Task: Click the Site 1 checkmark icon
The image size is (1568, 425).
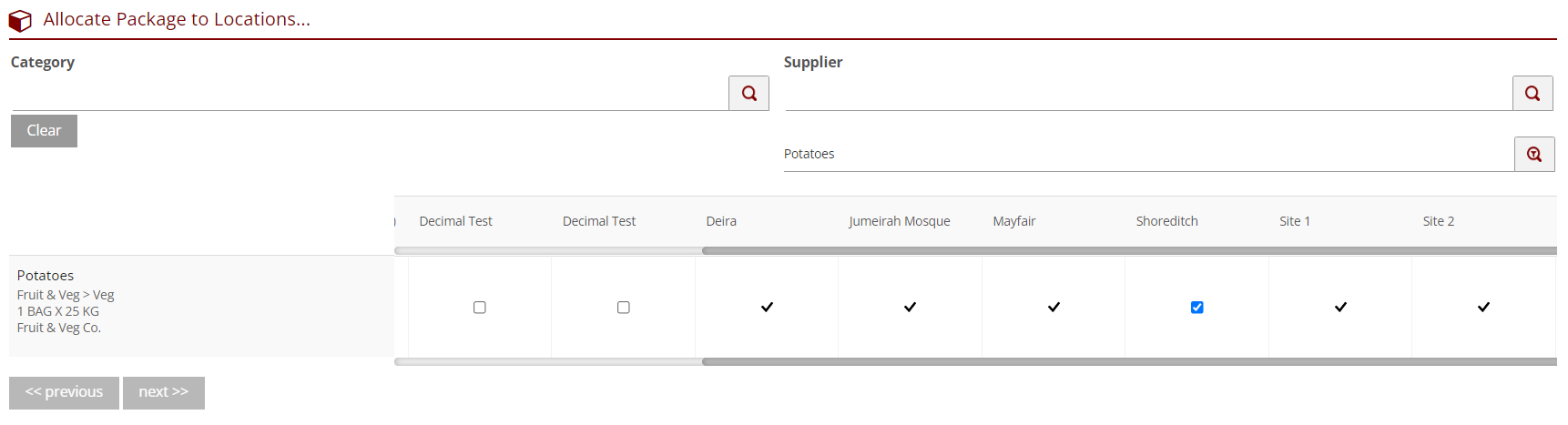Action: (x=1340, y=308)
